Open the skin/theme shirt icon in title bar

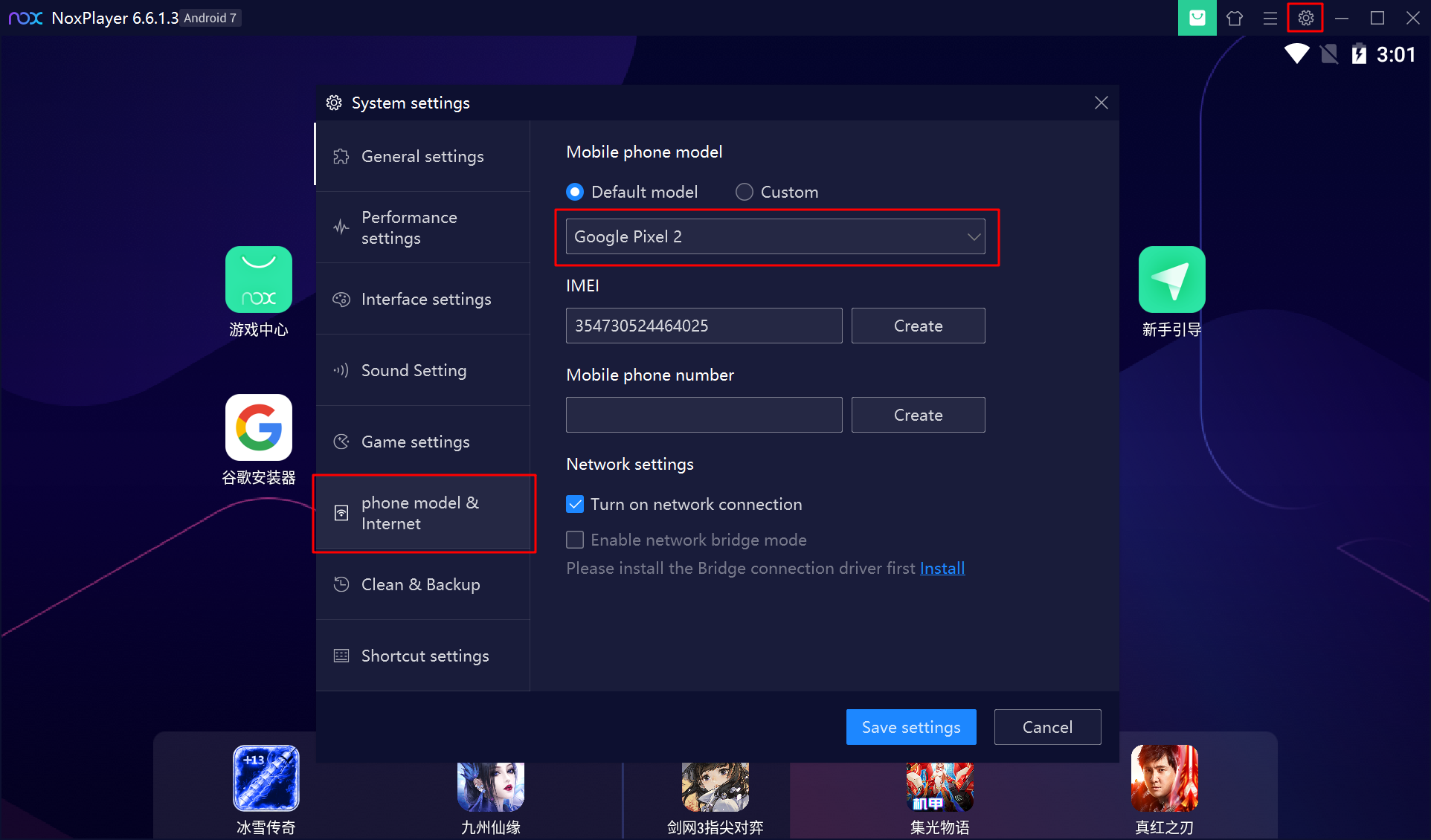1235,18
